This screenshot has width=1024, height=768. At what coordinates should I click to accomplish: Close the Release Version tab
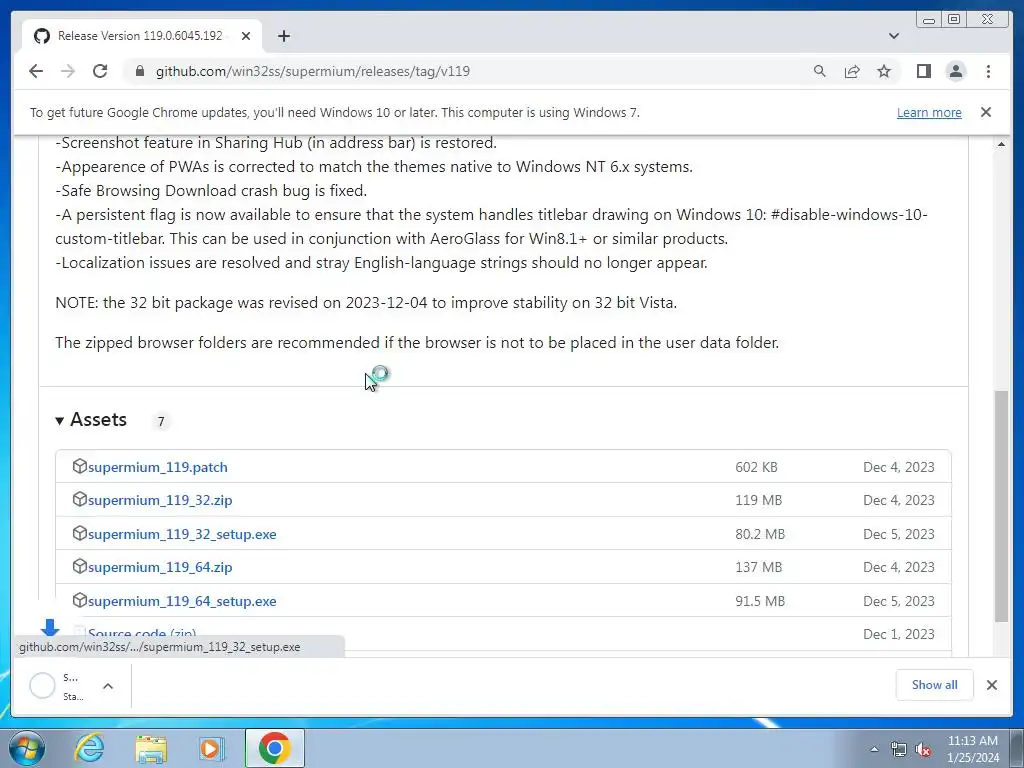pyautogui.click(x=246, y=36)
